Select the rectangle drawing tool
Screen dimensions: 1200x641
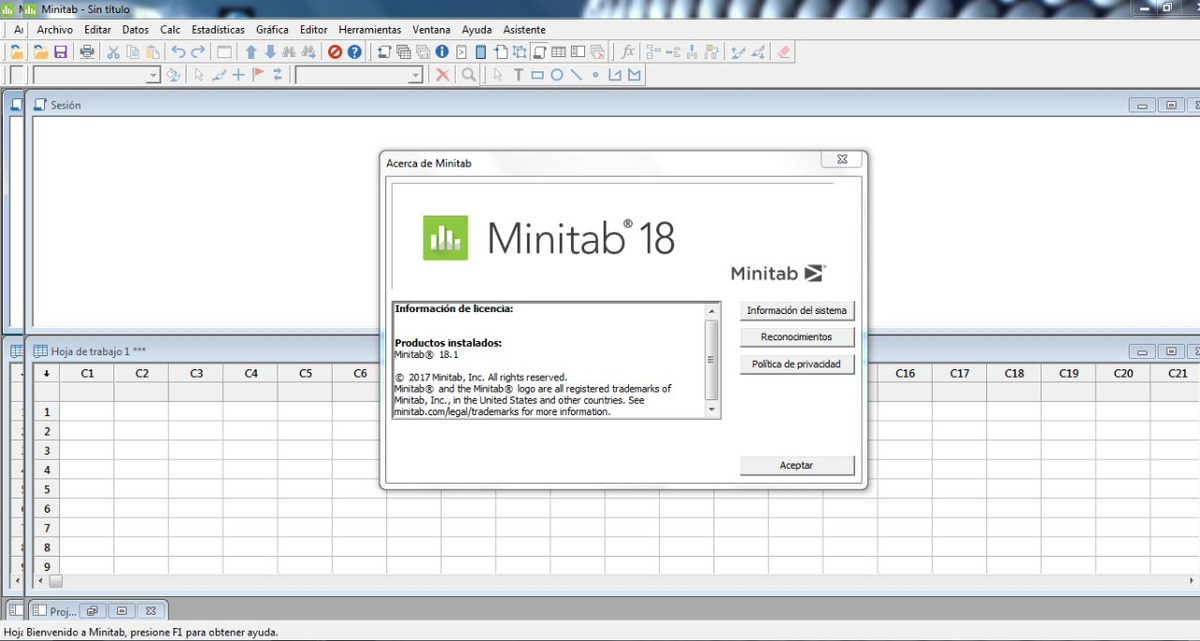coord(537,75)
